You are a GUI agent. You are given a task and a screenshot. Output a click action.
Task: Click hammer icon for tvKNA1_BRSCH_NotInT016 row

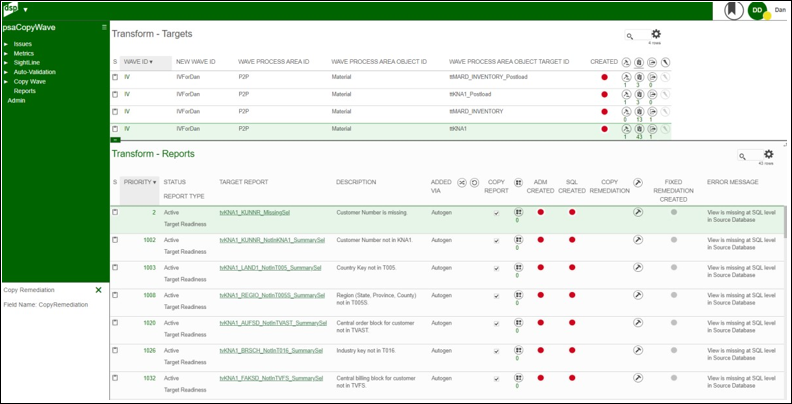638,350
